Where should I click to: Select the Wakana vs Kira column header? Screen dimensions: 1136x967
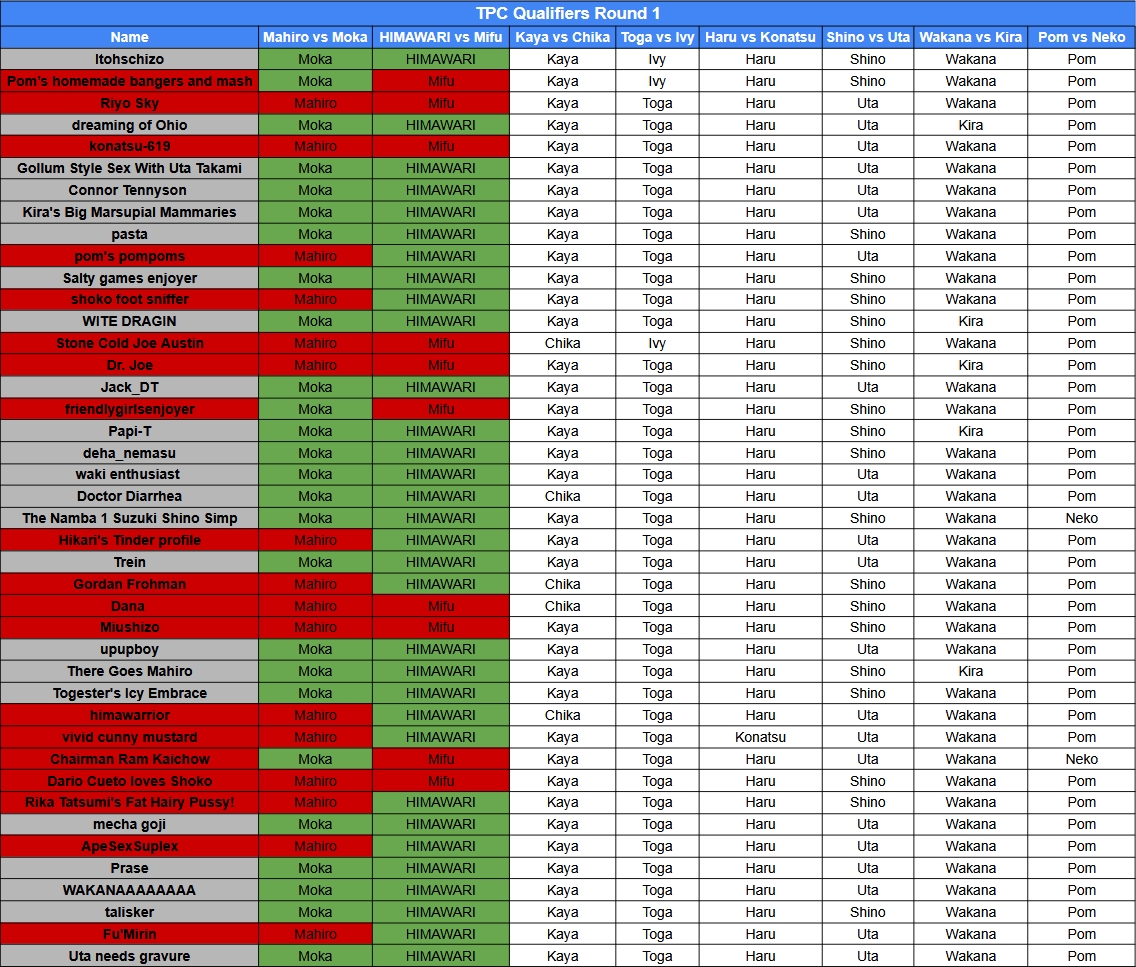(970, 37)
